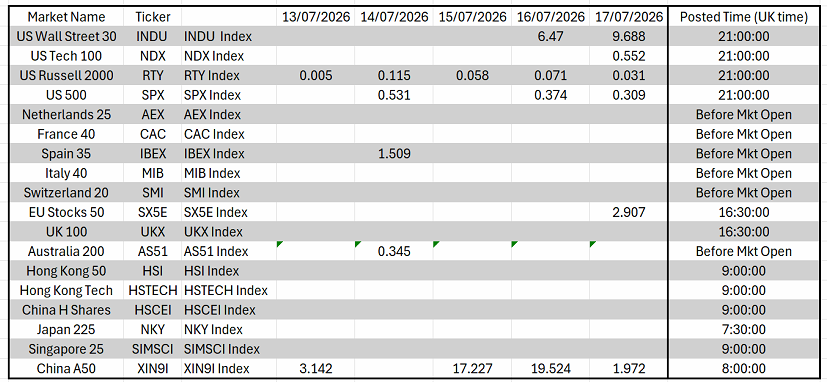Select the 'US Russell 2000' cell

tap(66, 75)
